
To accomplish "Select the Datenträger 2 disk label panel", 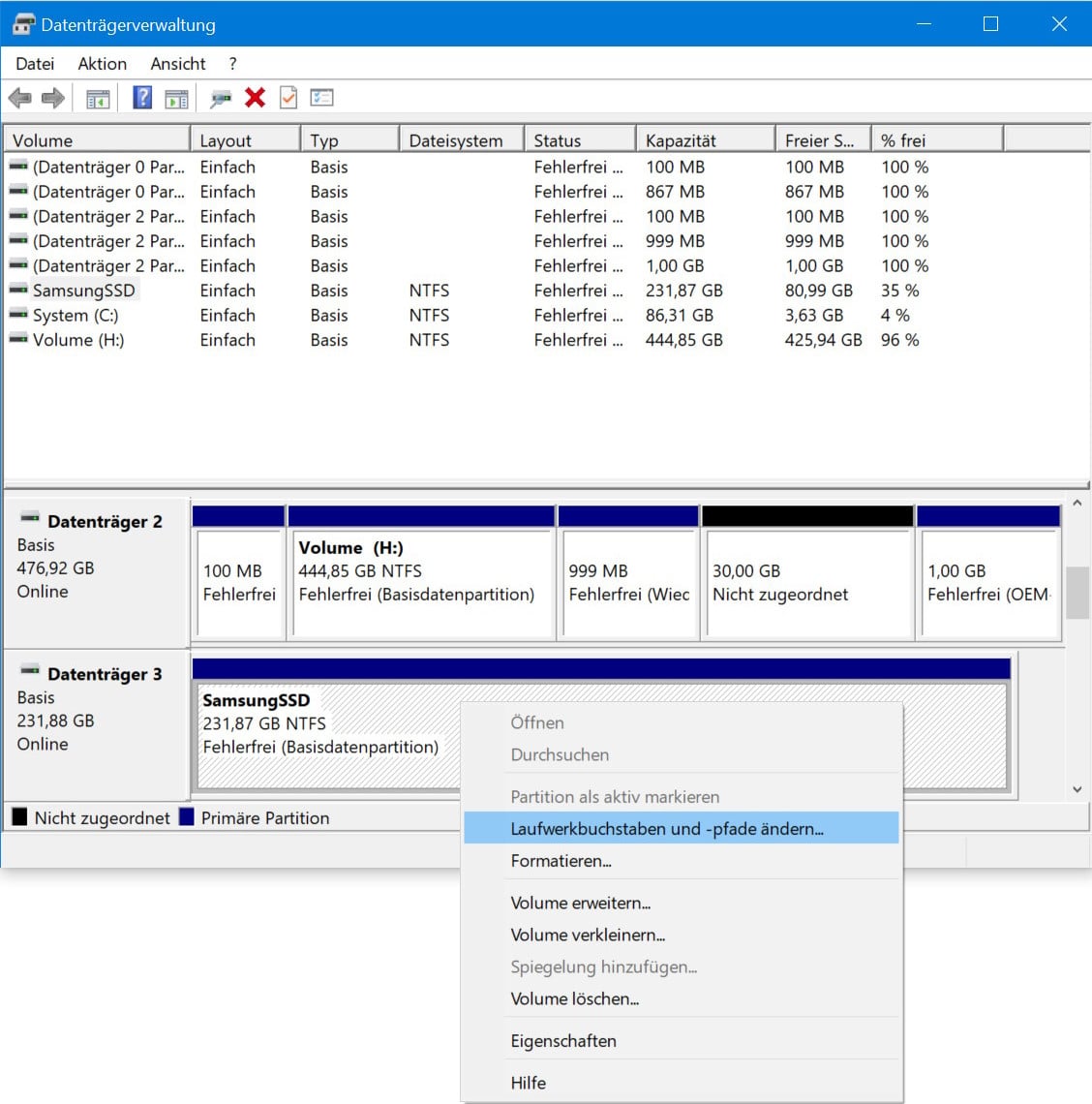I will coord(97,572).
